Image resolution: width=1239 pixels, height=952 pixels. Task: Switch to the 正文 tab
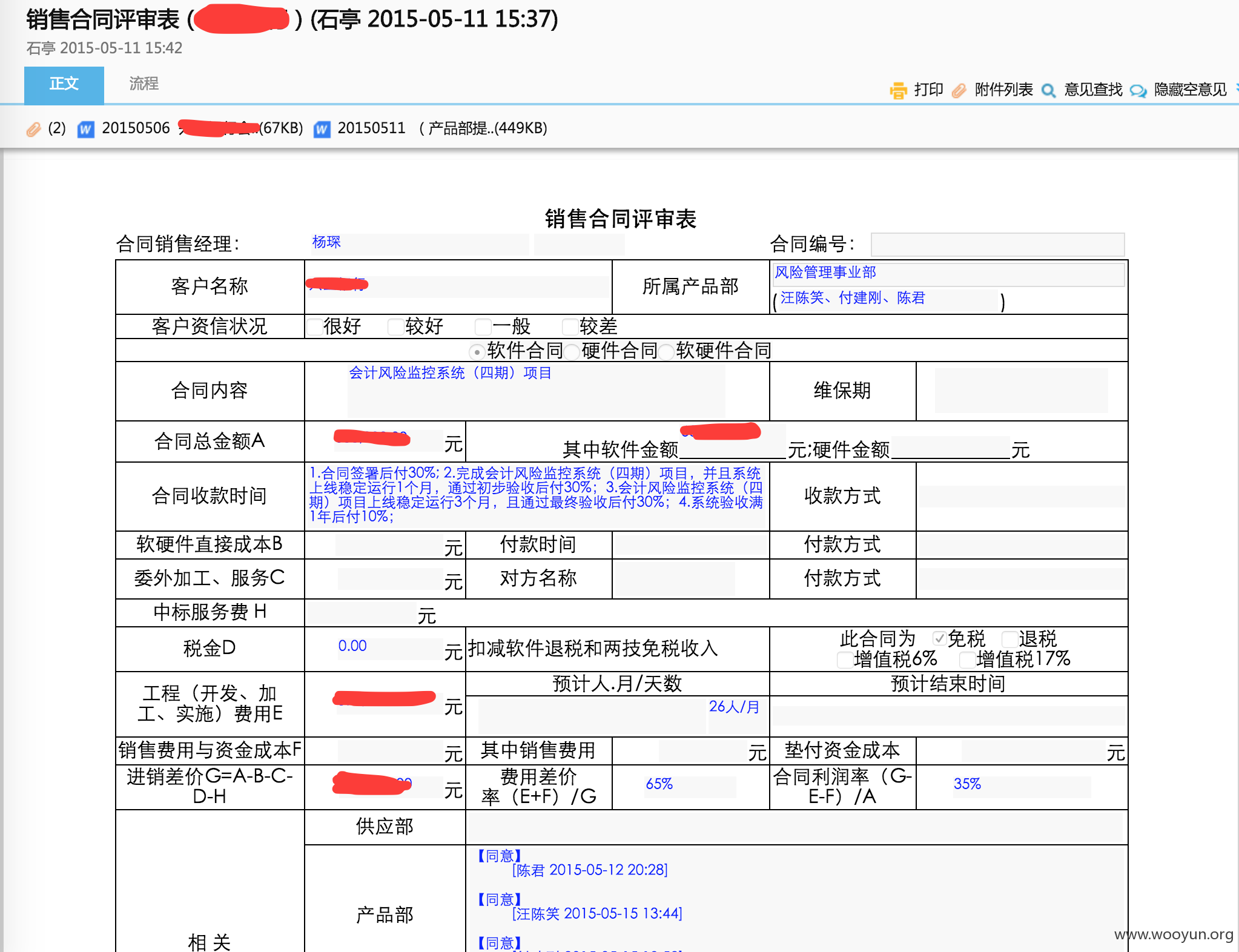[64, 85]
